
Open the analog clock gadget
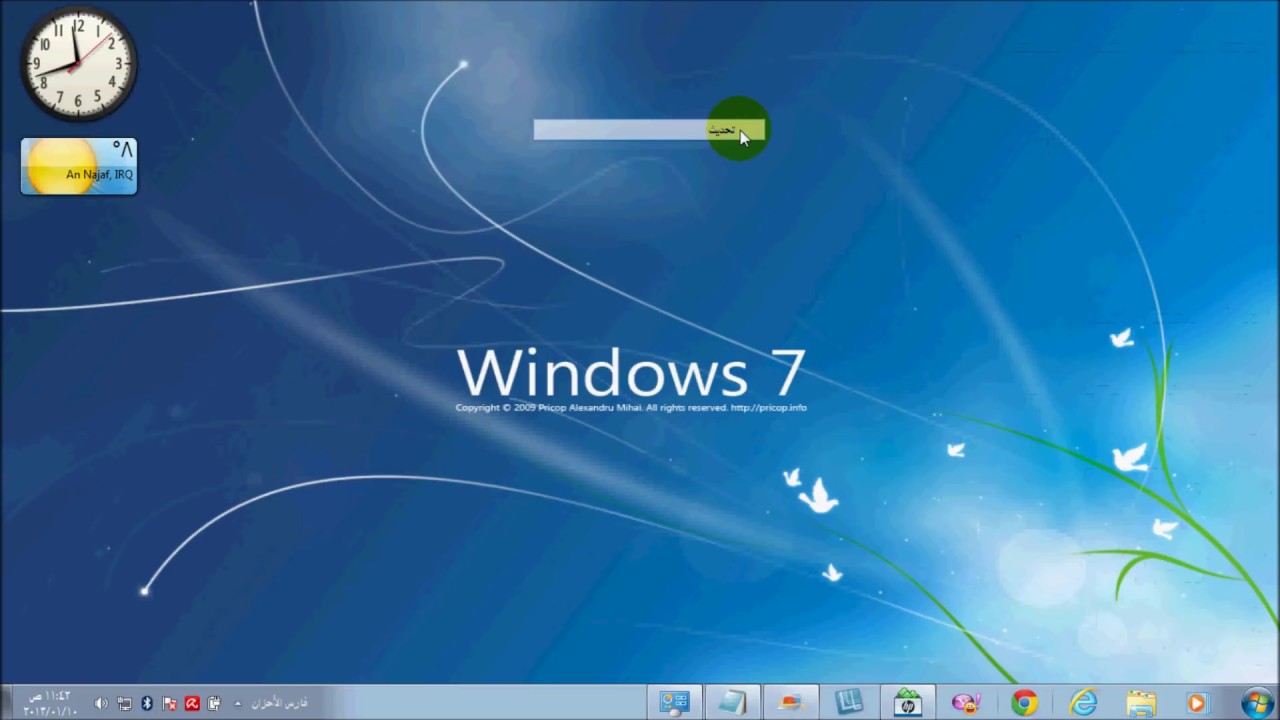click(x=78, y=64)
